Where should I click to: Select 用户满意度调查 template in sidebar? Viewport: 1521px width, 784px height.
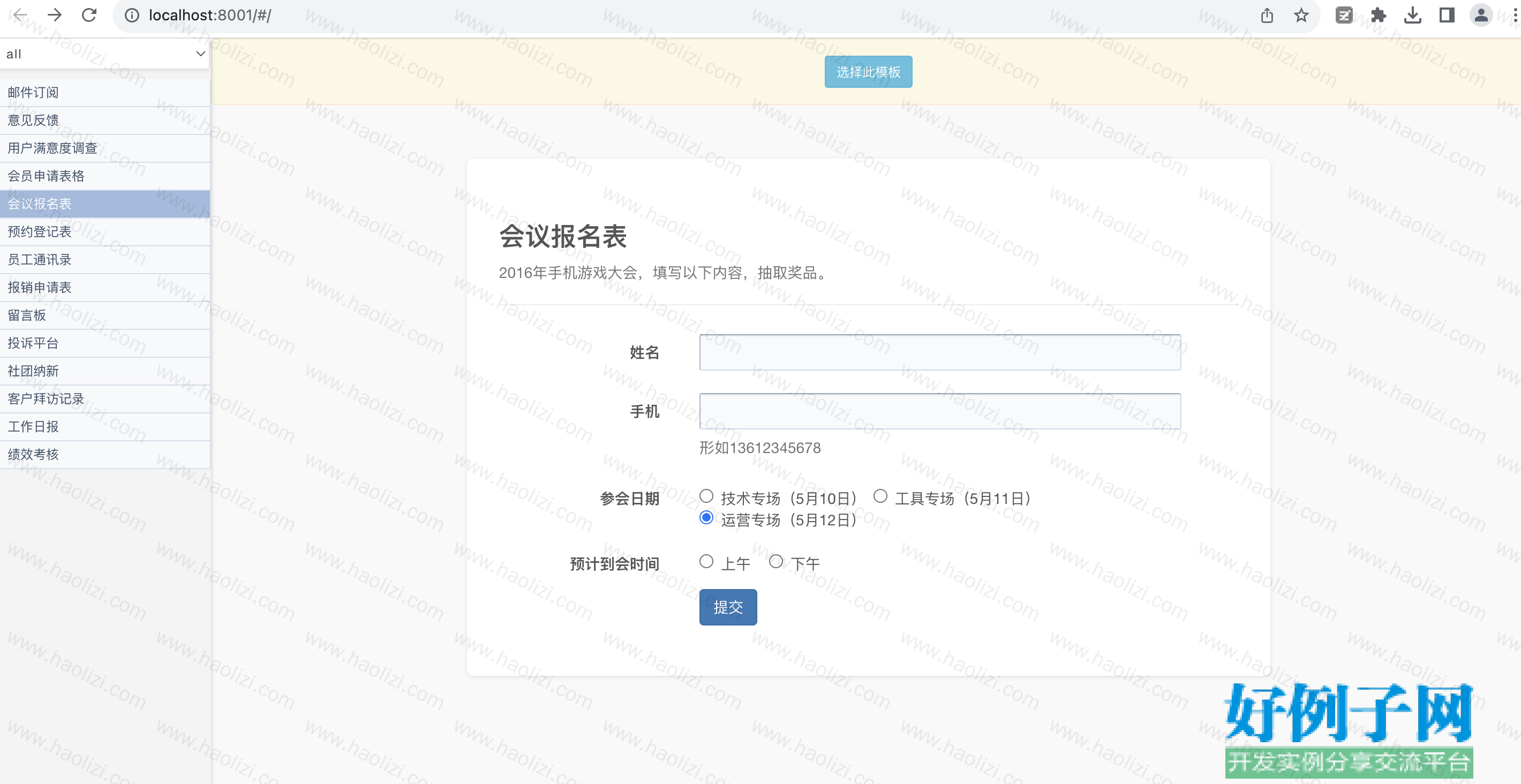tap(105, 148)
